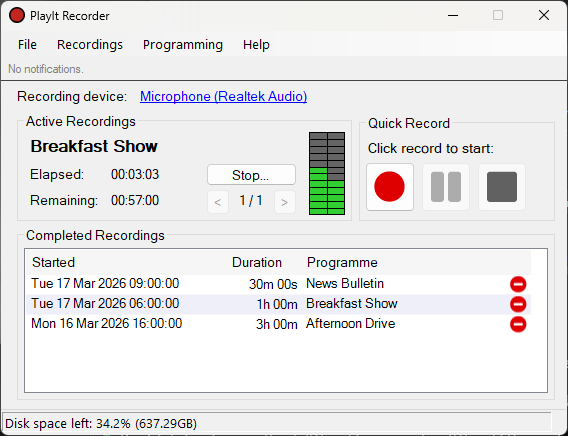Click the Disk space left status text

point(101,423)
